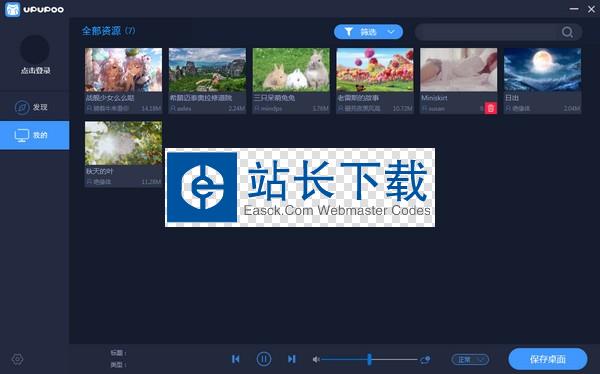Skip to the previous wallpaper
This screenshot has width=600, height=374.
coord(236,359)
